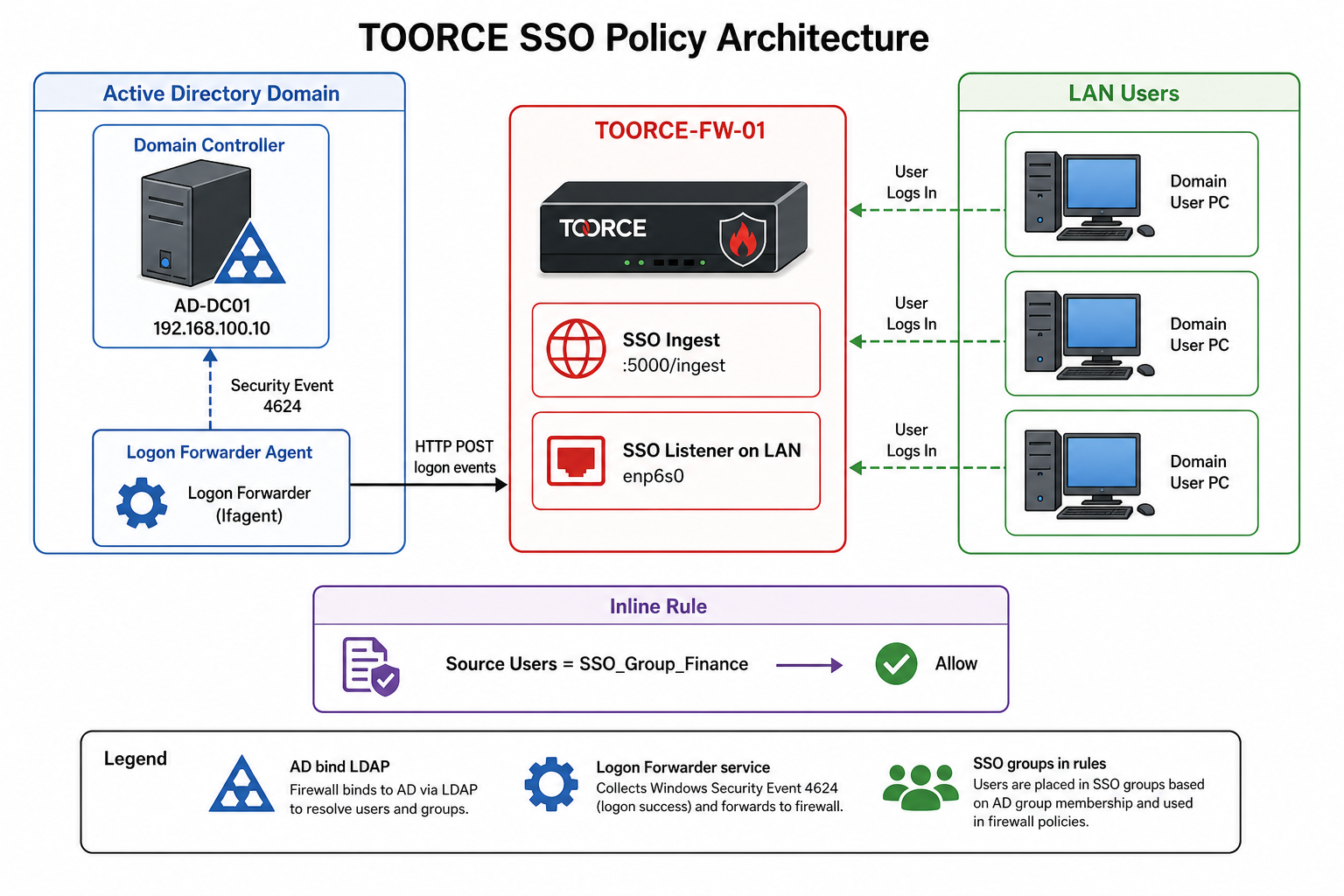Click the legend AD bind LDAP triangle icon
This screenshot has height=896, width=1344.
(x=242, y=784)
